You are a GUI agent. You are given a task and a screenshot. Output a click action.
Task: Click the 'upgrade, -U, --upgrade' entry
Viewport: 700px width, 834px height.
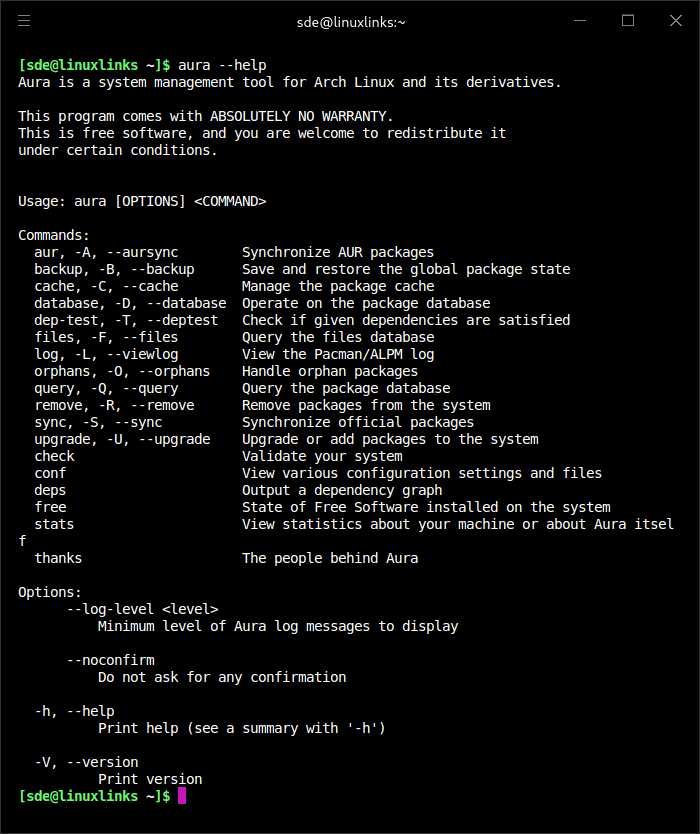(x=122, y=439)
